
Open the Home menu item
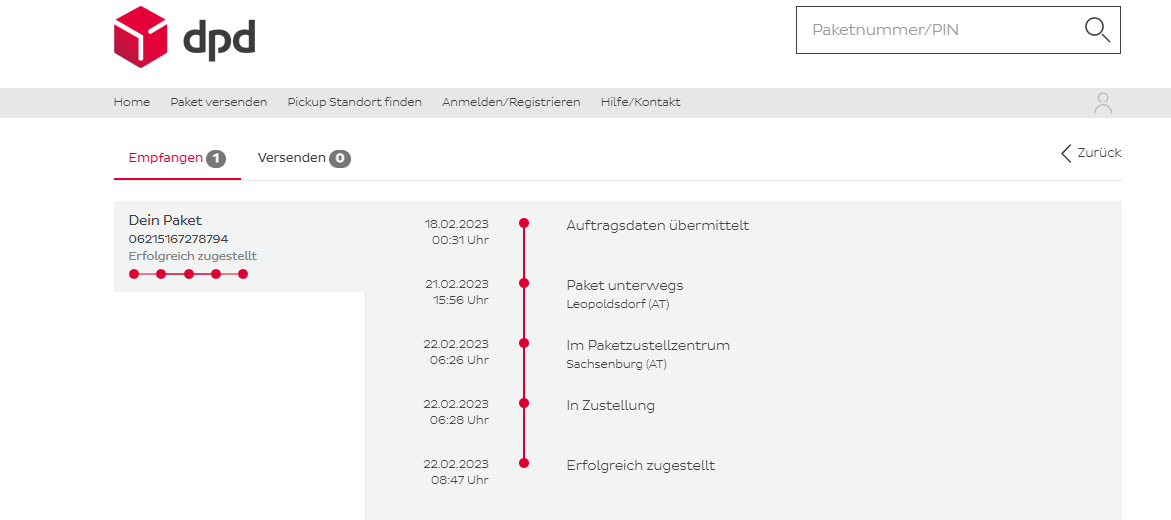[x=132, y=102]
